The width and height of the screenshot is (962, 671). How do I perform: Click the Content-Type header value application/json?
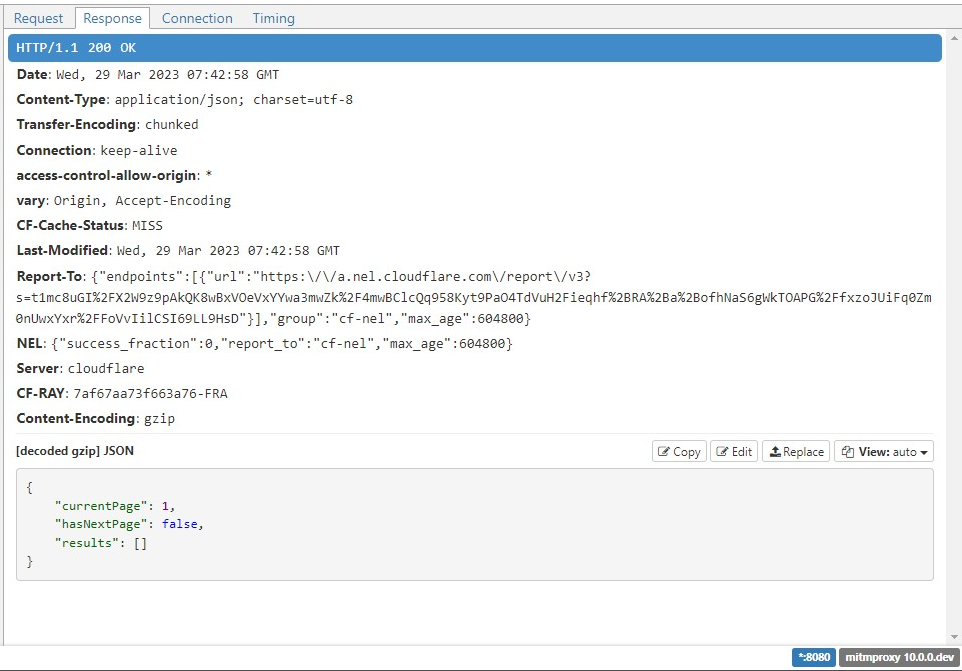234,100
